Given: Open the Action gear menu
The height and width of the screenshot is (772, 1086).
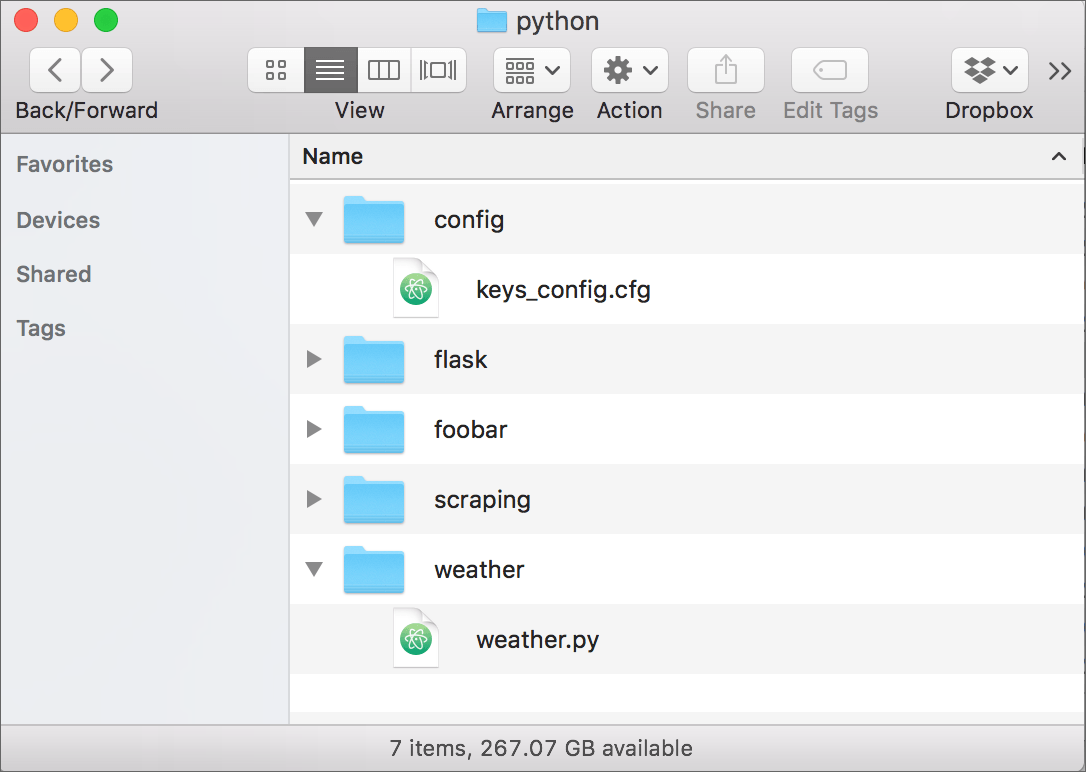Looking at the screenshot, I should 629,70.
